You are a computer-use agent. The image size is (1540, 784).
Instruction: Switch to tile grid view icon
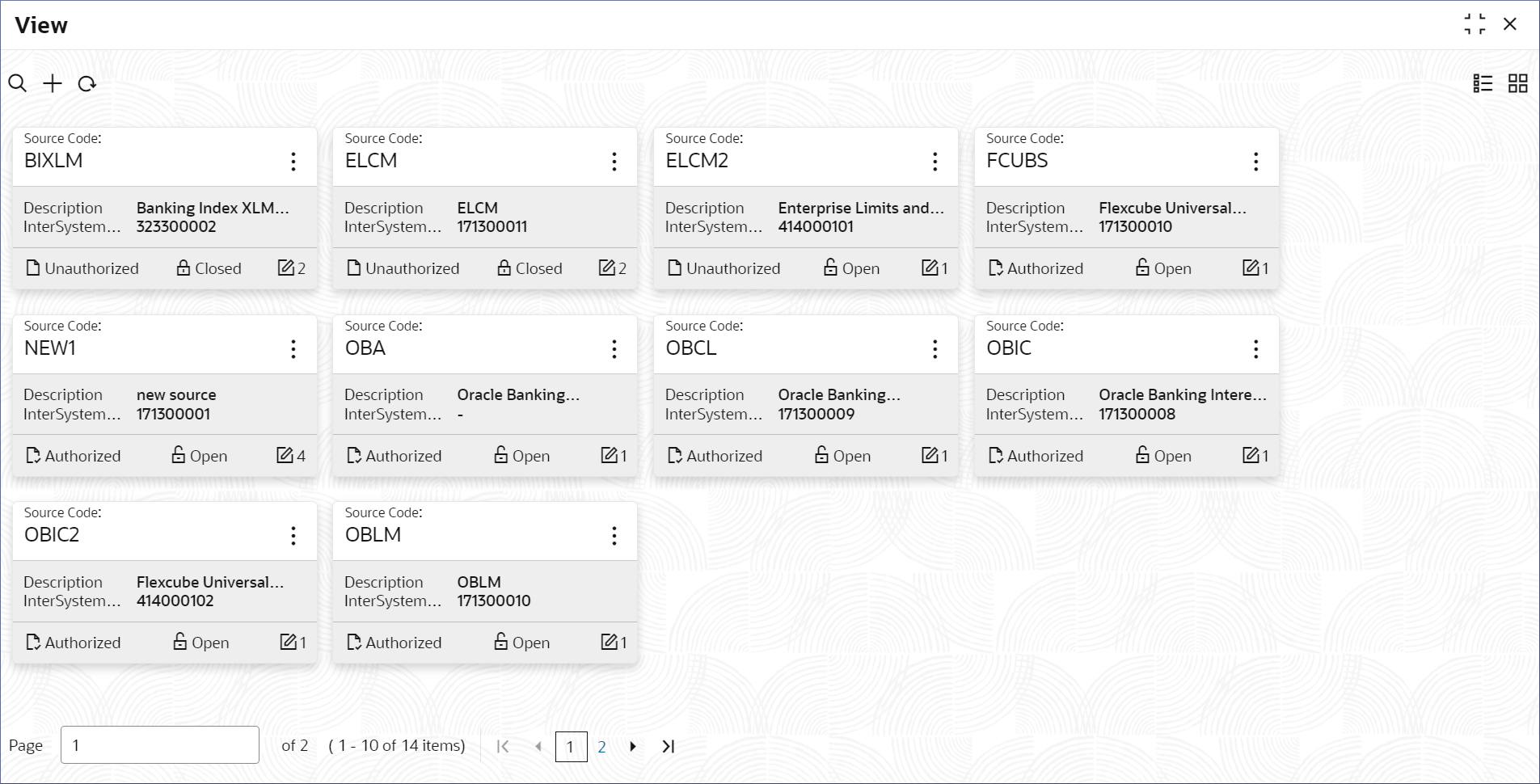pyautogui.click(x=1518, y=83)
